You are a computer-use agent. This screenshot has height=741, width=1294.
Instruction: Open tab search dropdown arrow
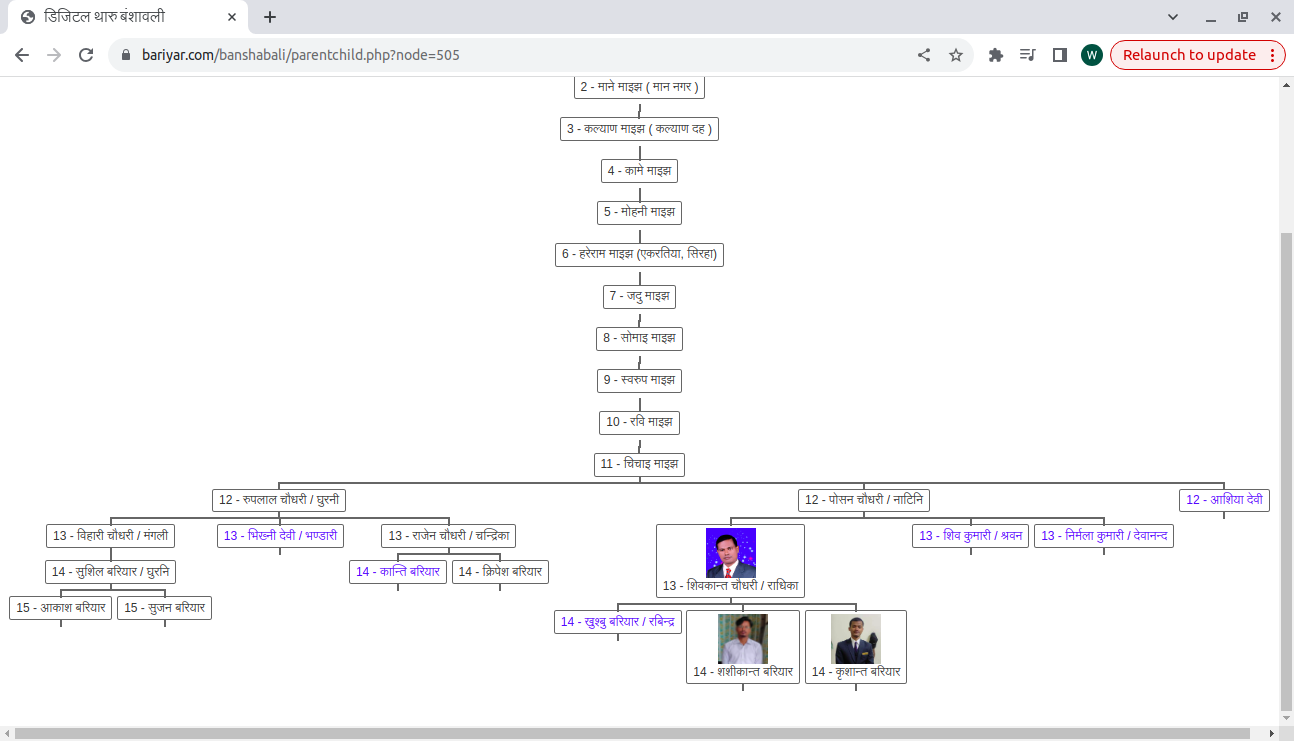(1173, 17)
